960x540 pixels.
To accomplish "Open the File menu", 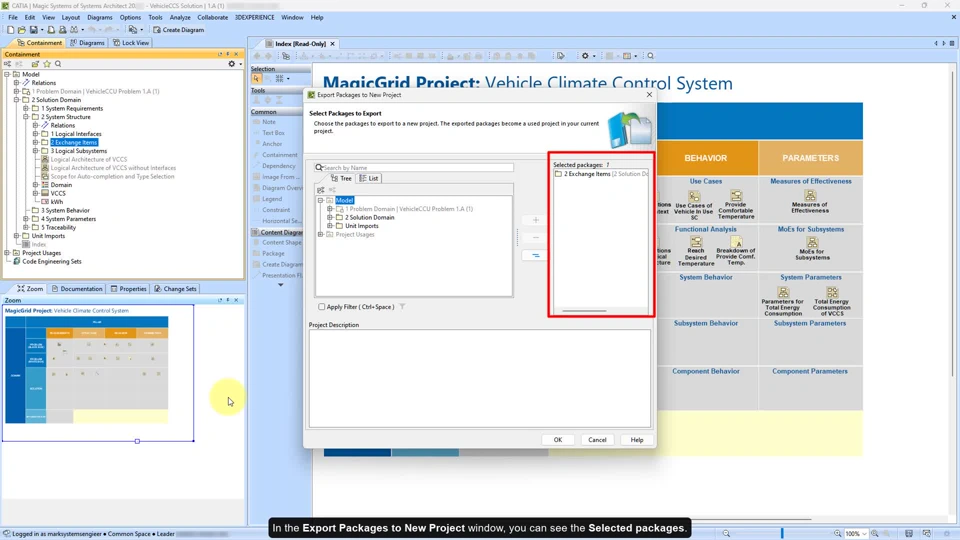I will 13,18.
